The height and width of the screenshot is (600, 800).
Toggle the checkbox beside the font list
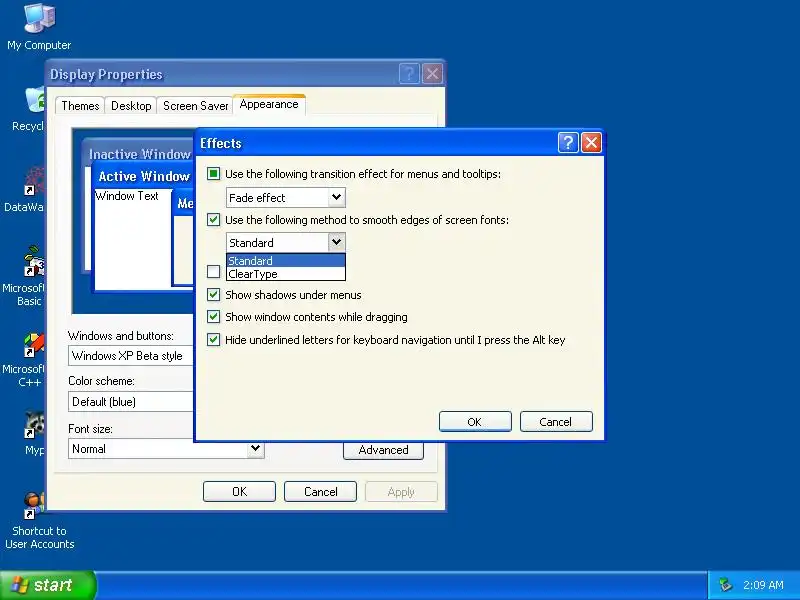[214, 271]
